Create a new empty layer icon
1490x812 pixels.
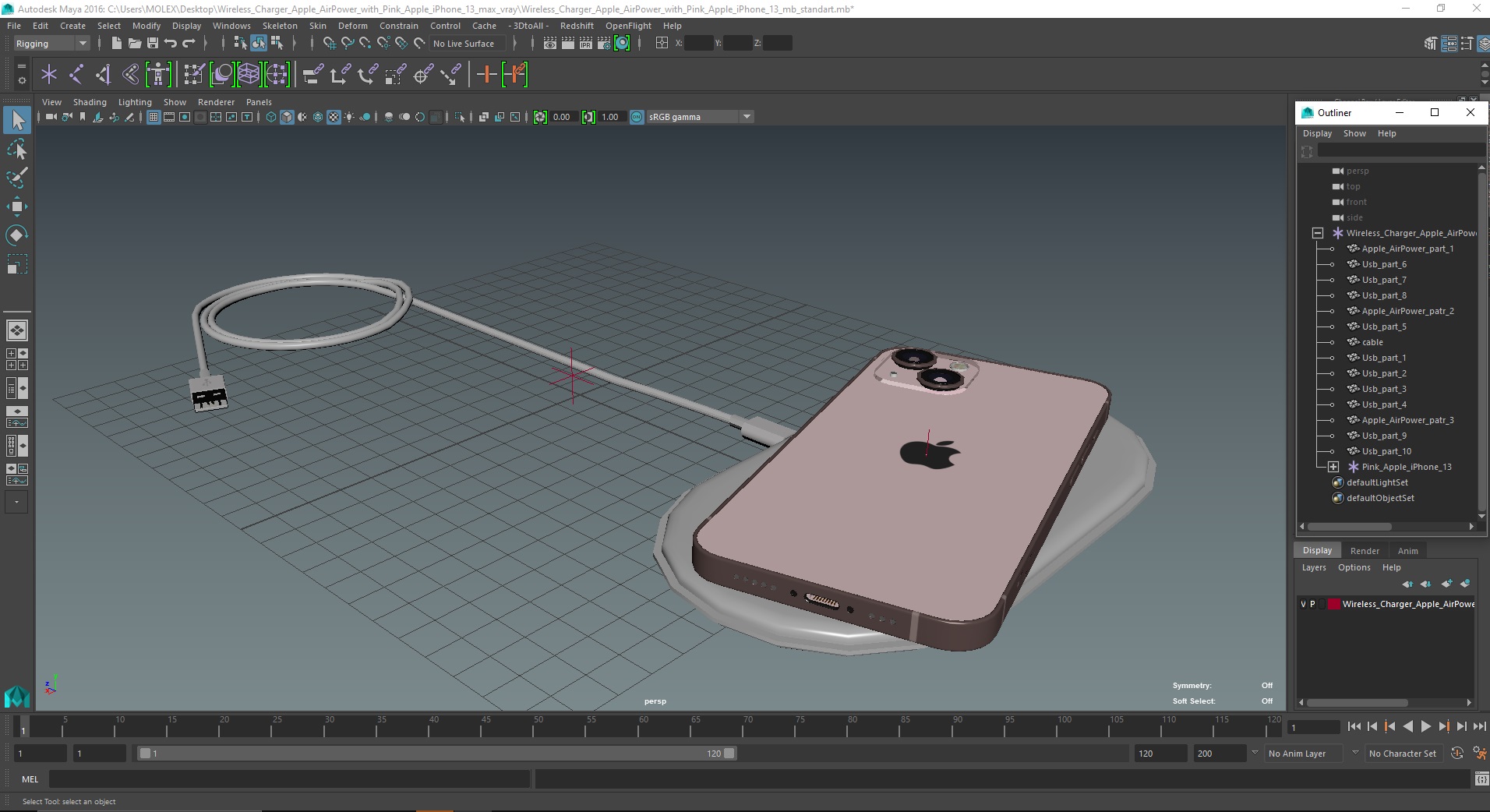coord(1447,584)
